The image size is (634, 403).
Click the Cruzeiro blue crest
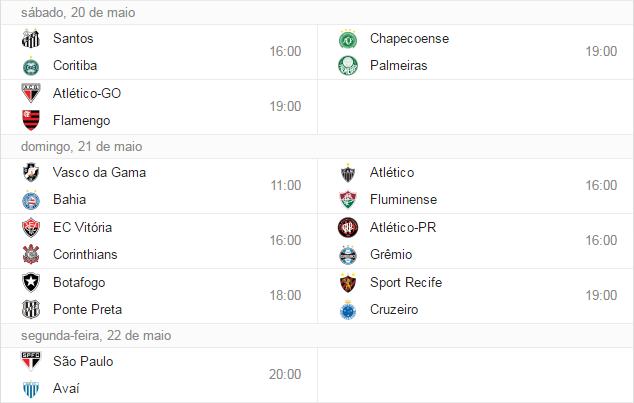pos(348,310)
